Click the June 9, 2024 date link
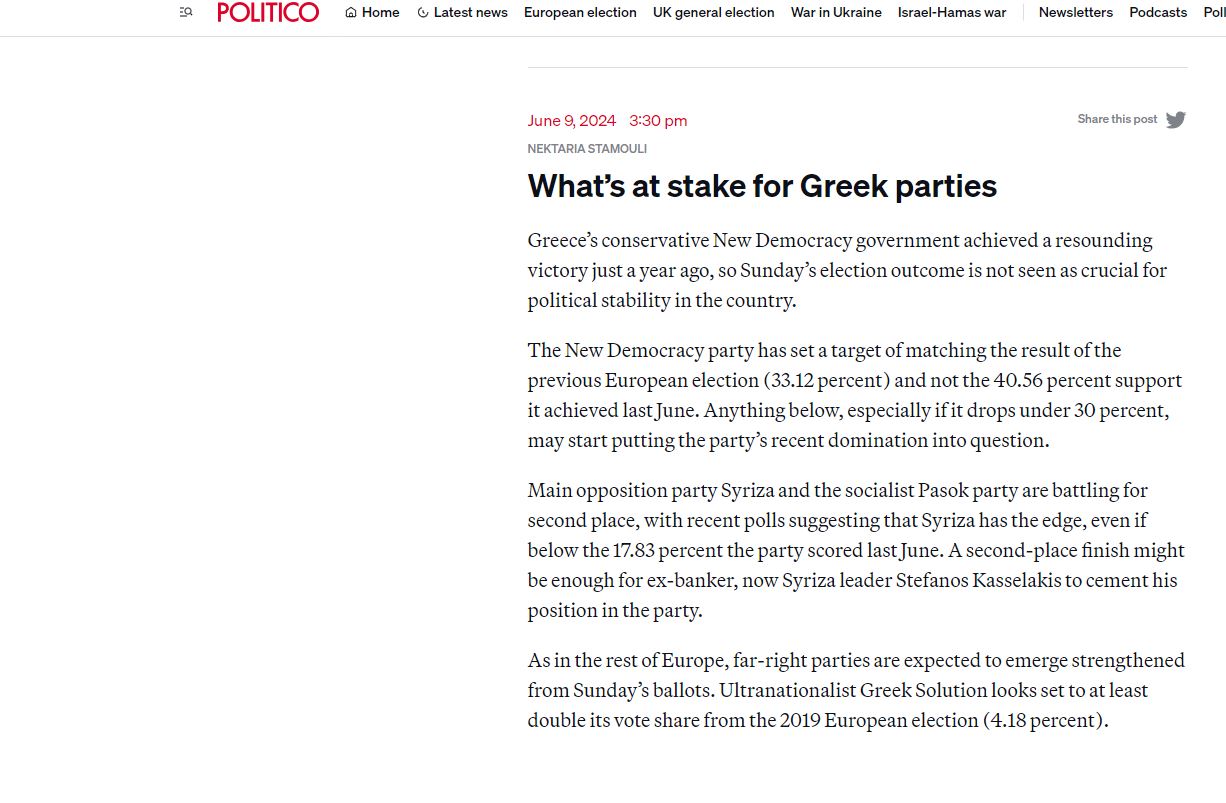Screen dimensions: 1226x803 (x=571, y=121)
